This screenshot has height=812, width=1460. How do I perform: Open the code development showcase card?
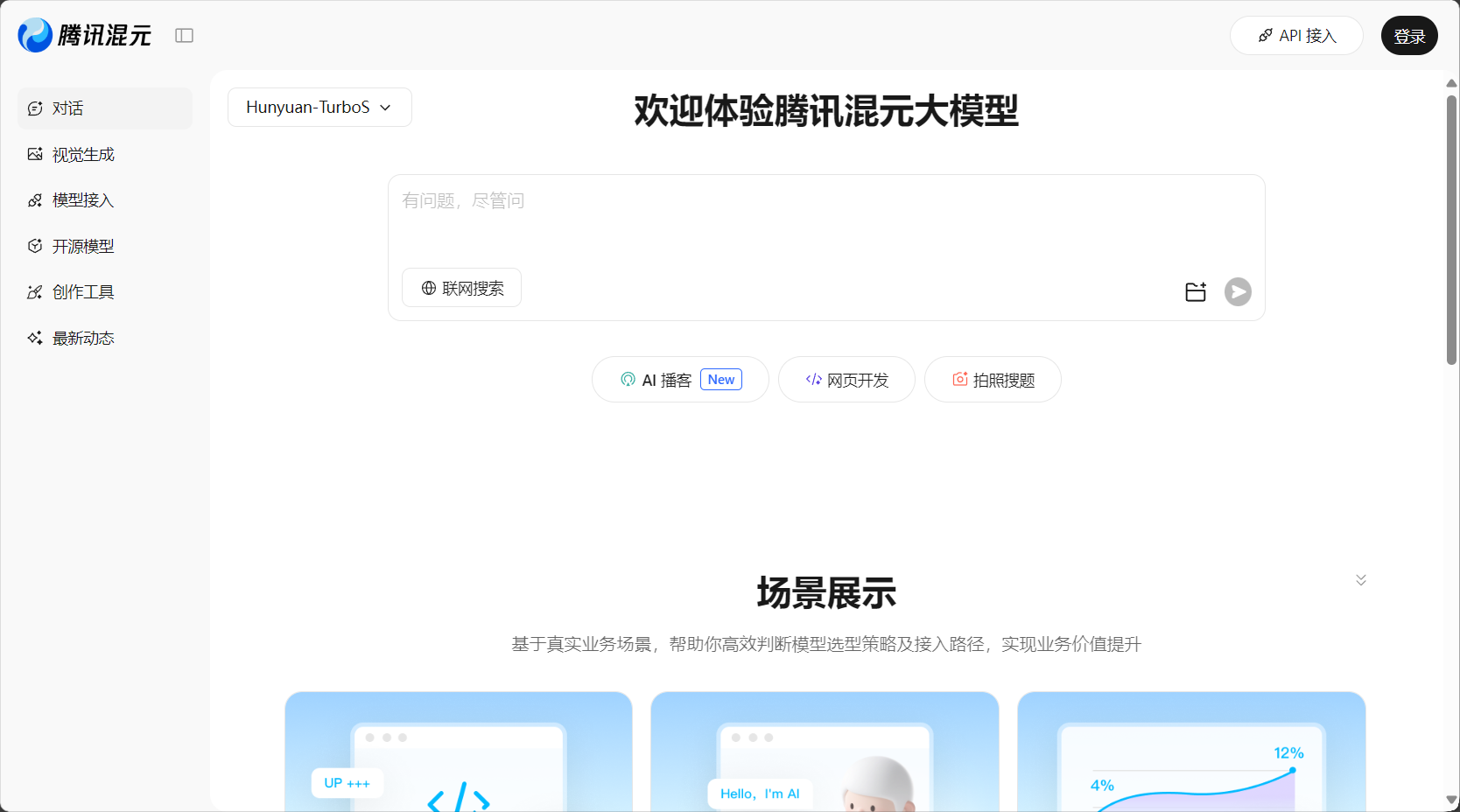tap(459, 752)
